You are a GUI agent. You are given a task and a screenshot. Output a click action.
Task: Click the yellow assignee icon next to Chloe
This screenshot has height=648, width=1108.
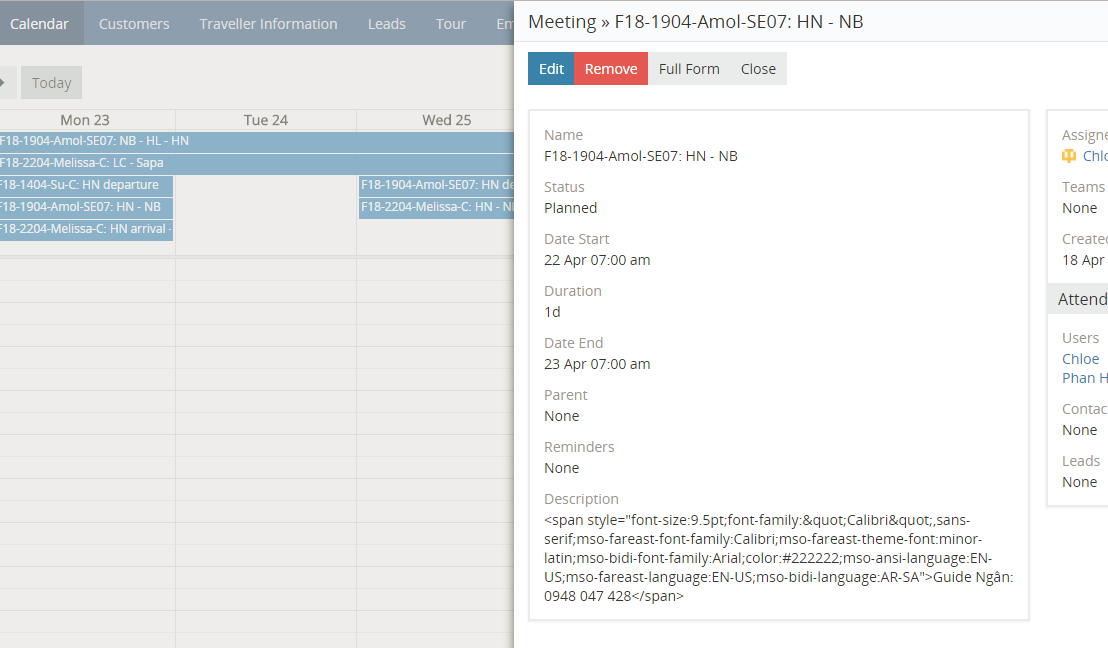pyautogui.click(x=1069, y=156)
